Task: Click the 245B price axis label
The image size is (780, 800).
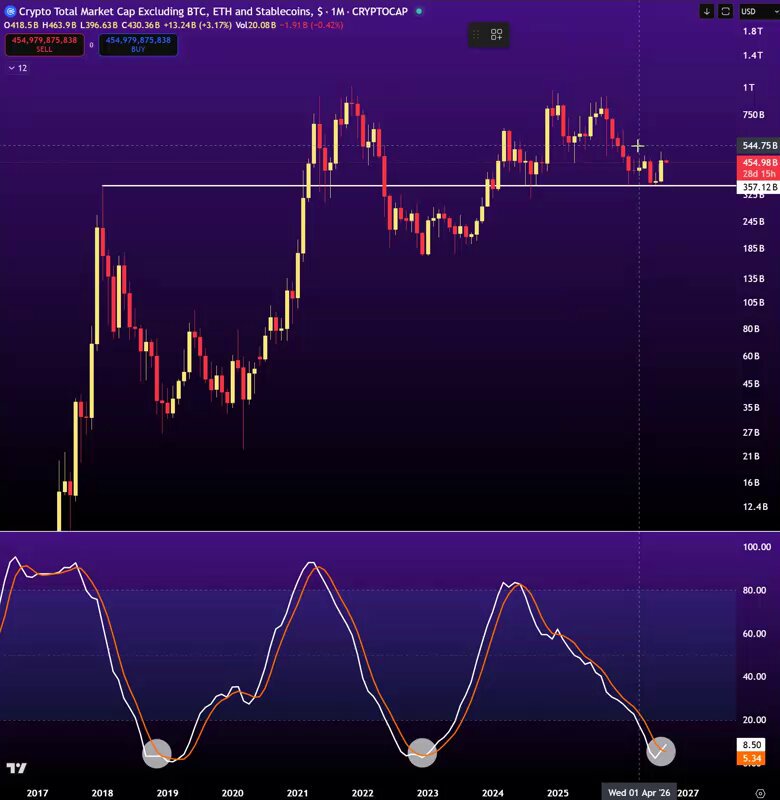Action: (x=753, y=221)
